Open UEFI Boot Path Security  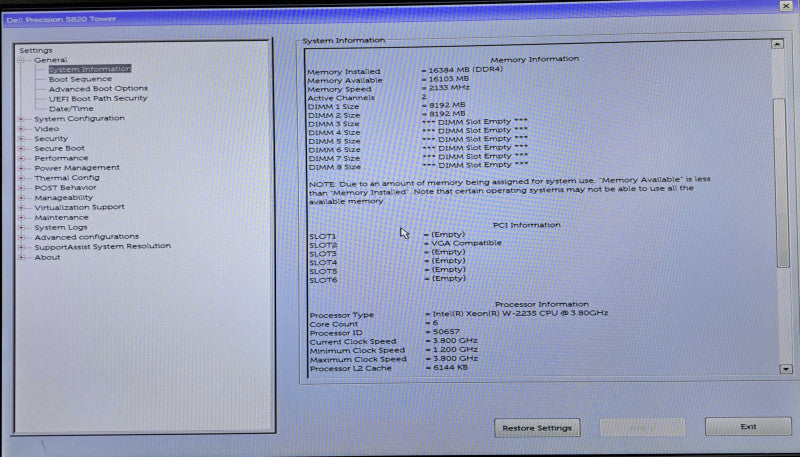(98, 98)
